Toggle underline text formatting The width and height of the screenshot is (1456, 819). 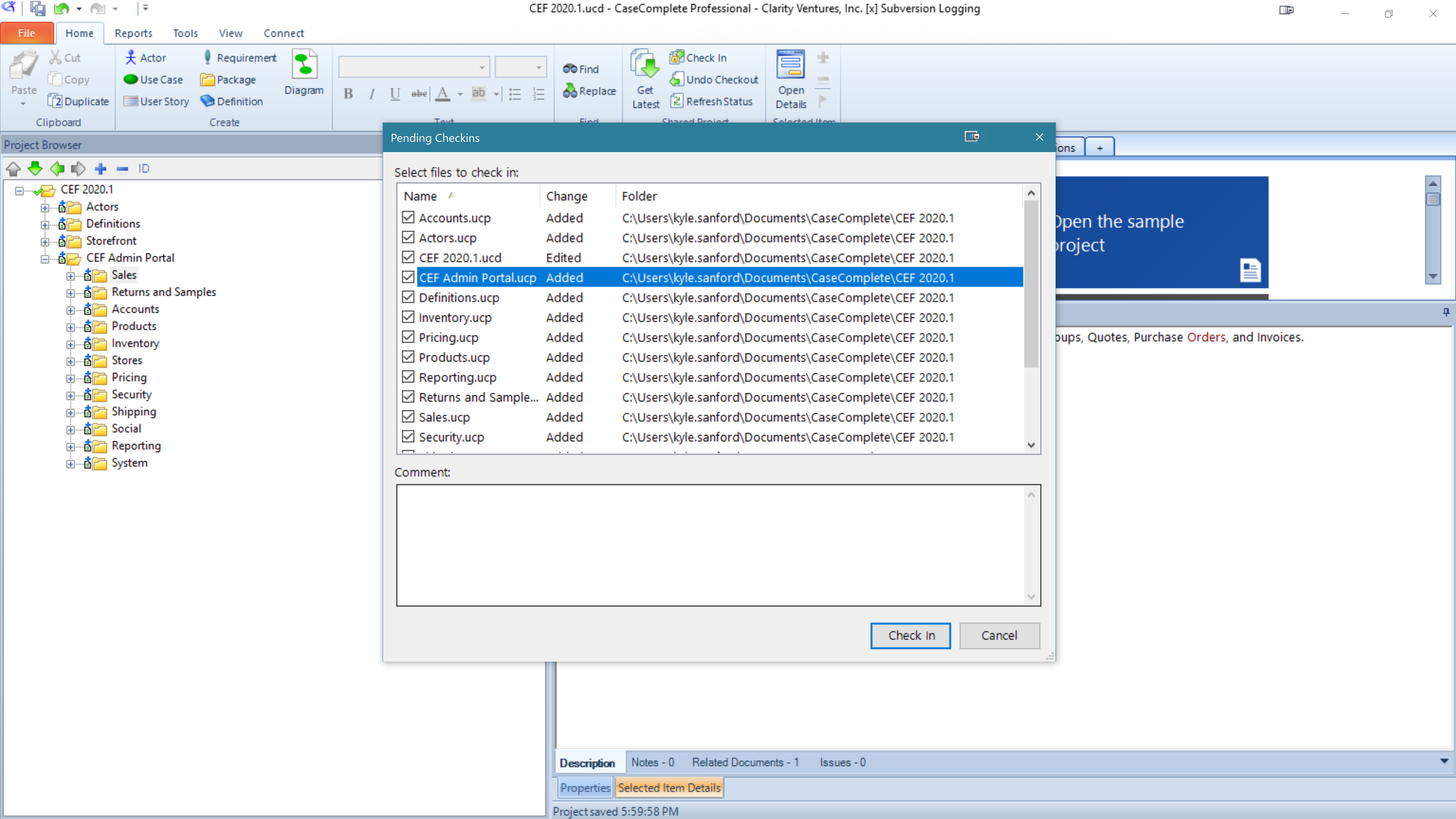click(395, 94)
